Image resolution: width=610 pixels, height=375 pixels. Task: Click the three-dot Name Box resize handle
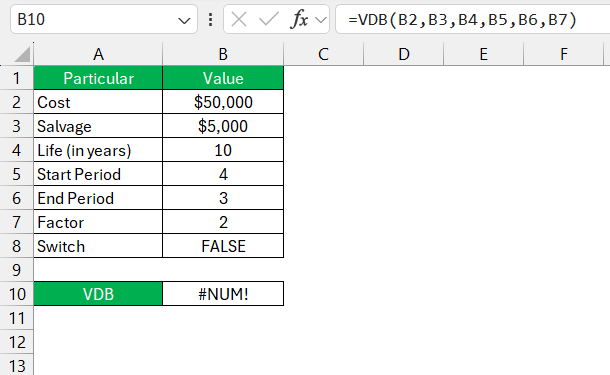pyautogui.click(x=210, y=19)
